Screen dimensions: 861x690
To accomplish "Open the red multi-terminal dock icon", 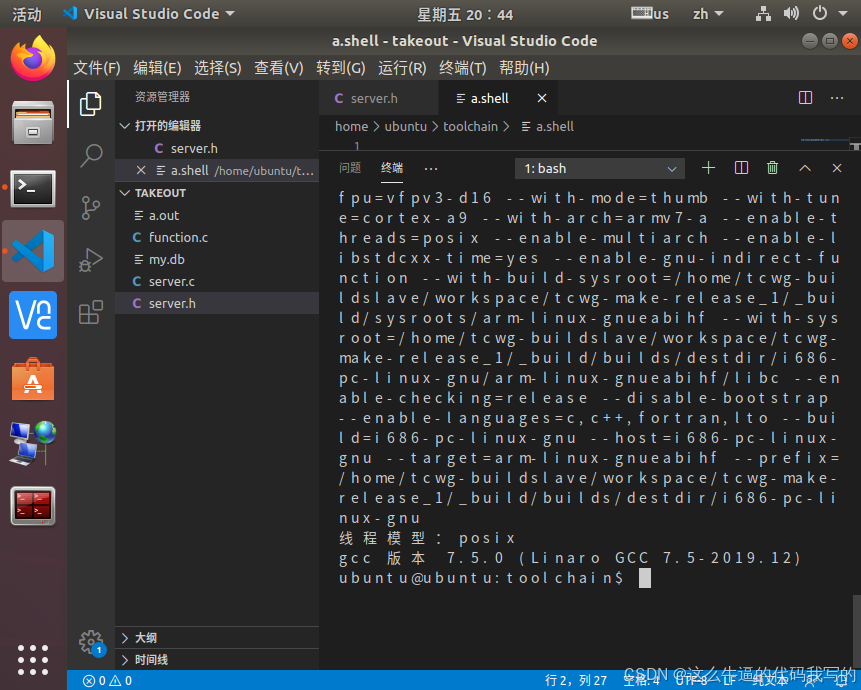I will [33, 506].
